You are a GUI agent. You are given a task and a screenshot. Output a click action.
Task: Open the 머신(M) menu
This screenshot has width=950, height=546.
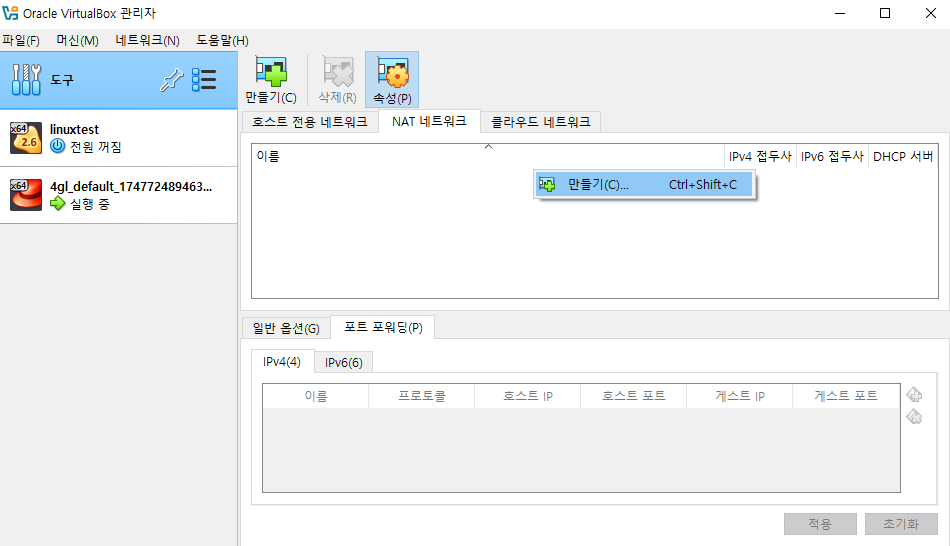[78, 41]
